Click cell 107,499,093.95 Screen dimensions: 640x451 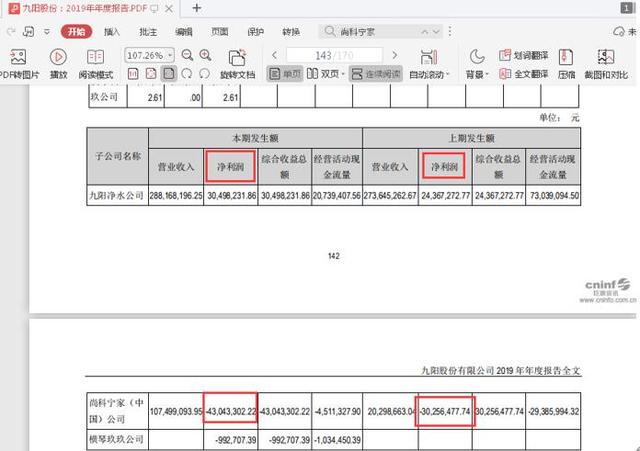[176, 411]
